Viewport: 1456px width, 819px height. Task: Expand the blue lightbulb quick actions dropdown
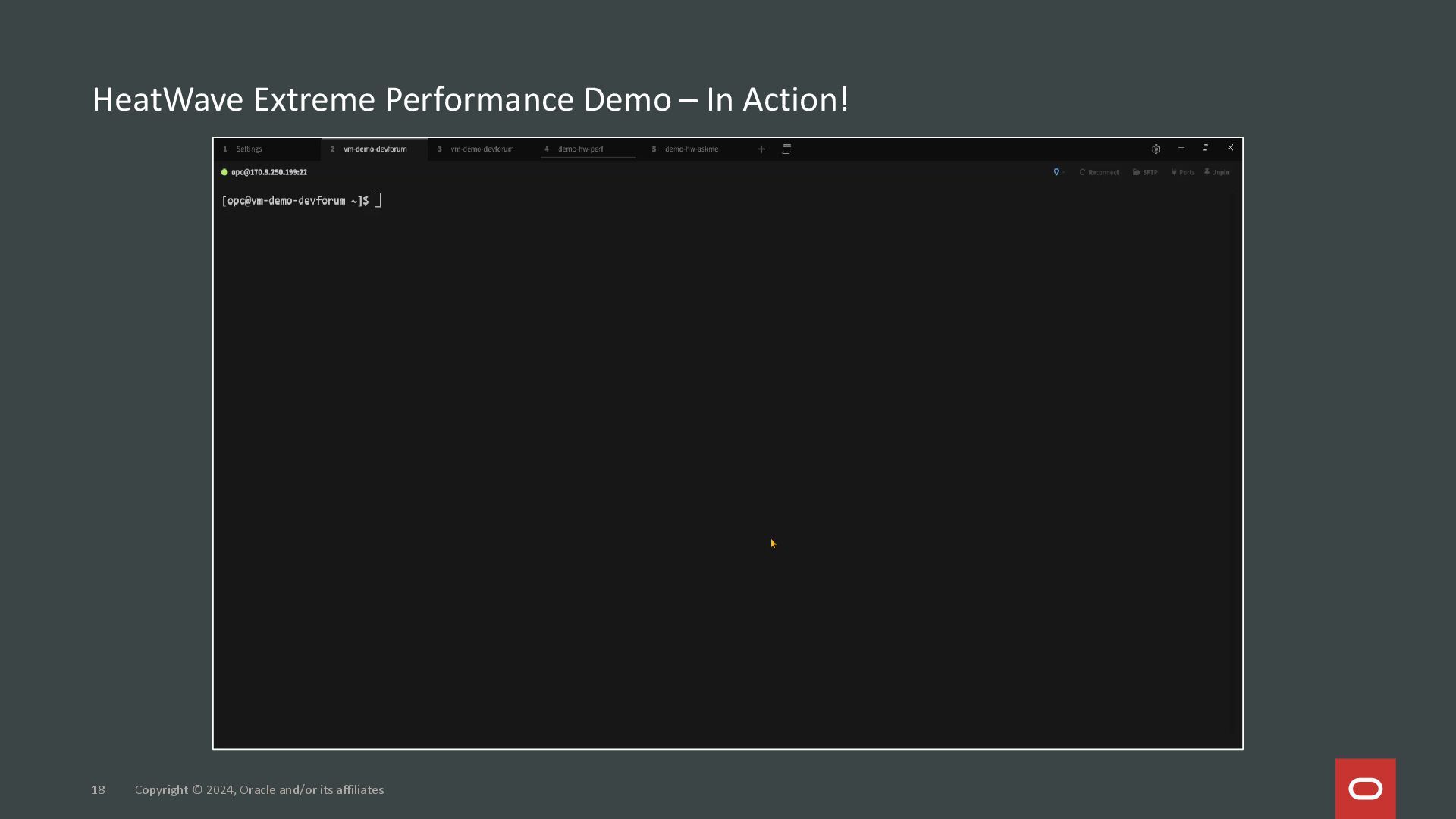pyautogui.click(x=1059, y=172)
